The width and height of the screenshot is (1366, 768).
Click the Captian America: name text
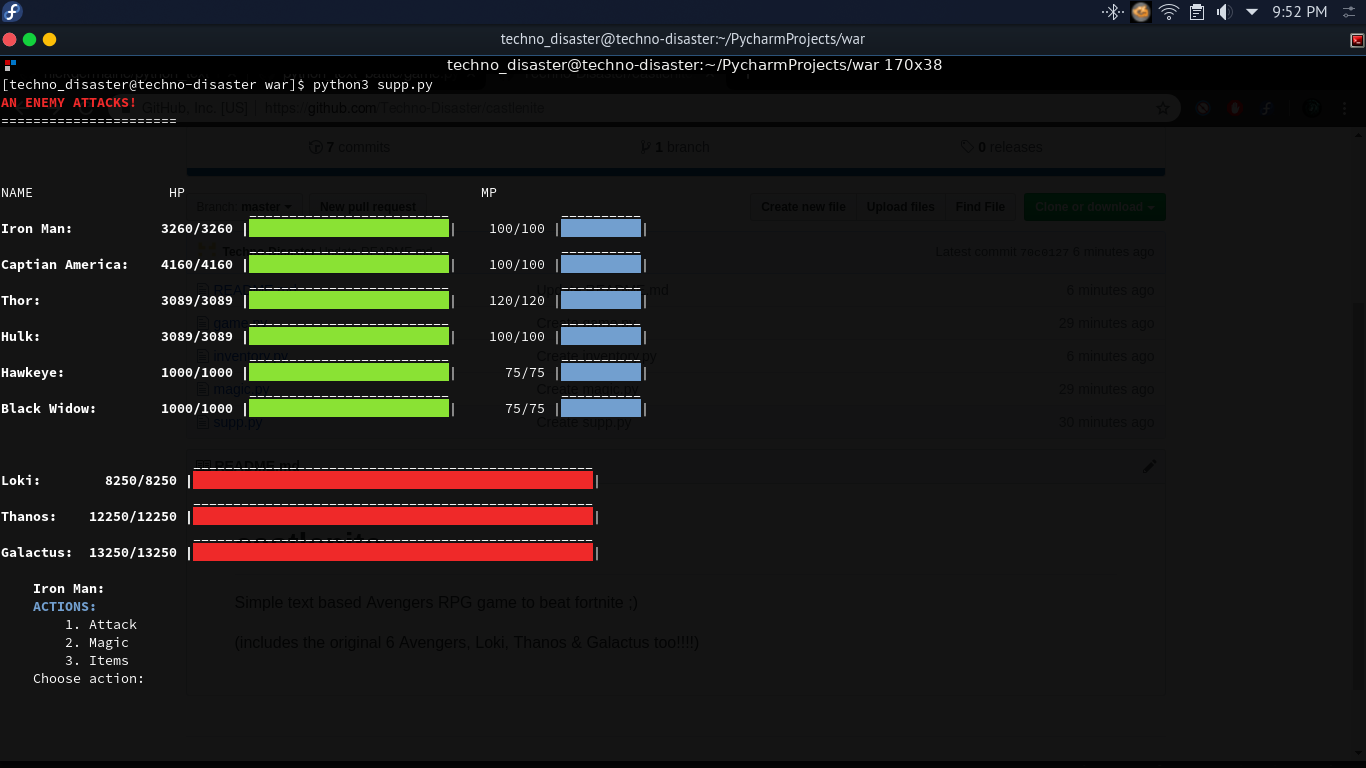(x=65, y=265)
